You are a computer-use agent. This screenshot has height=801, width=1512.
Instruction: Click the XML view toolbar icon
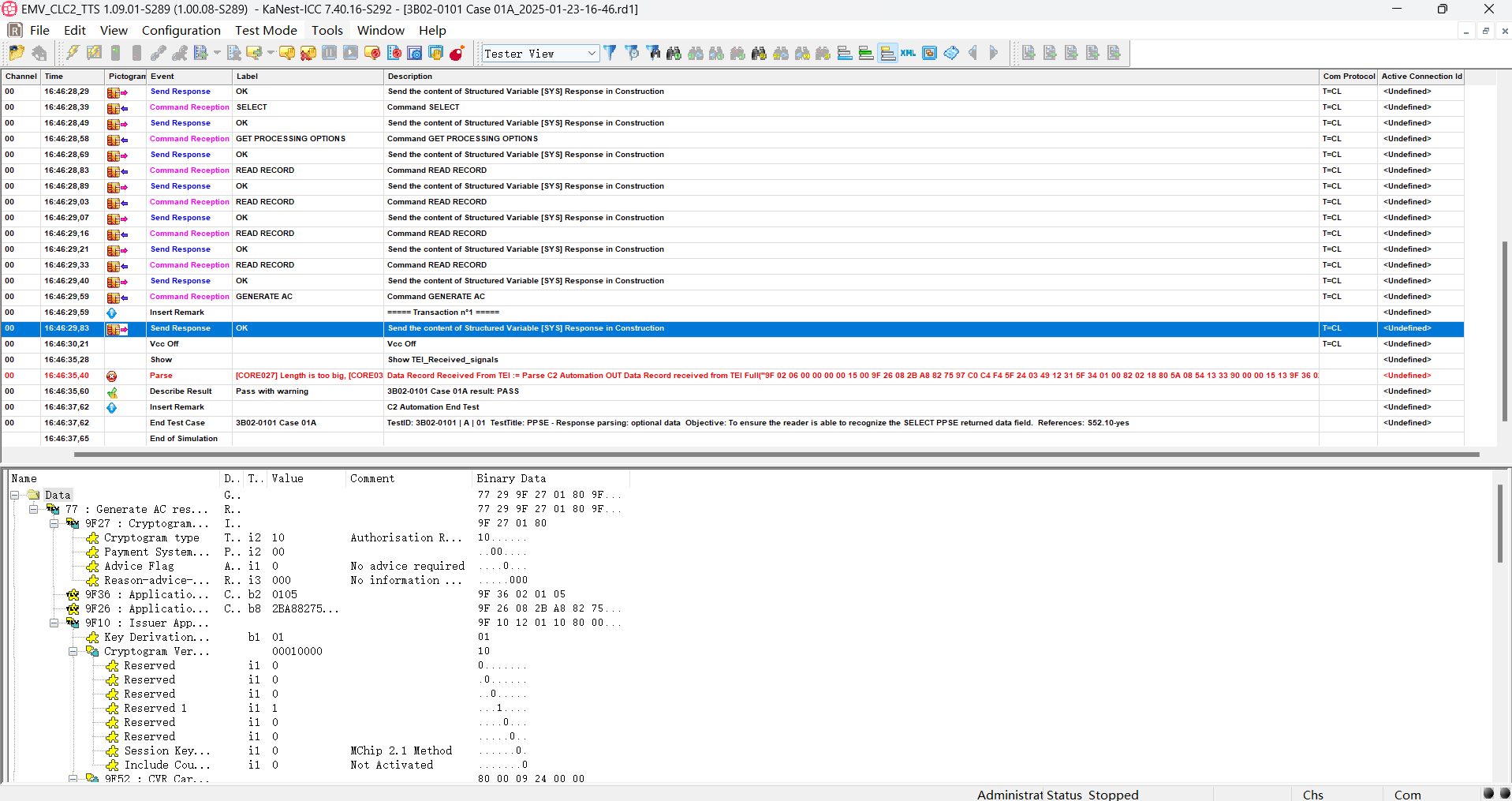(x=909, y=53)
